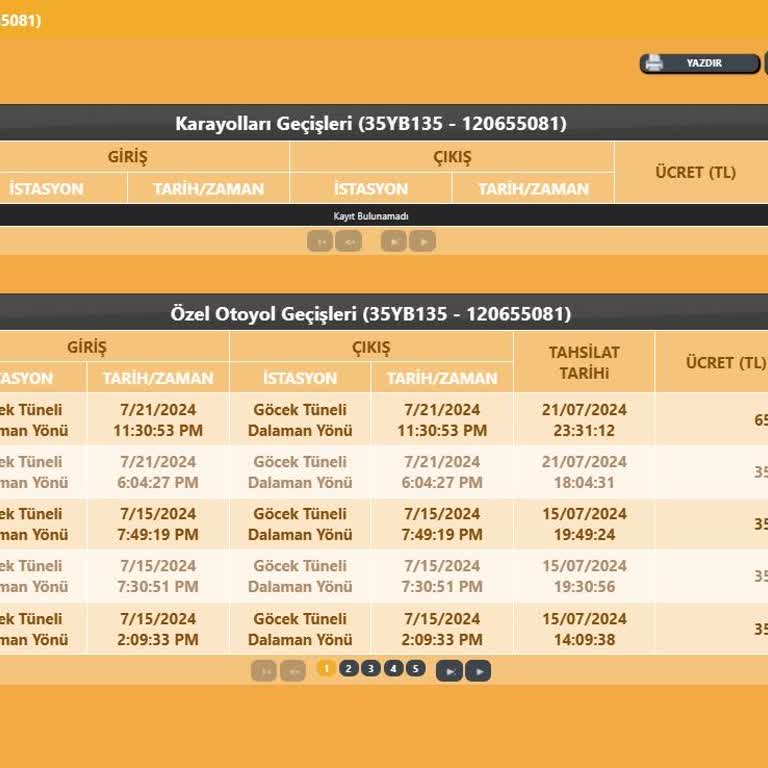Click entry time cell 7/21/2024 11:30:53 PM
Image resolution: width=768 pixels, height=768 pixels.
pos(158,420)
